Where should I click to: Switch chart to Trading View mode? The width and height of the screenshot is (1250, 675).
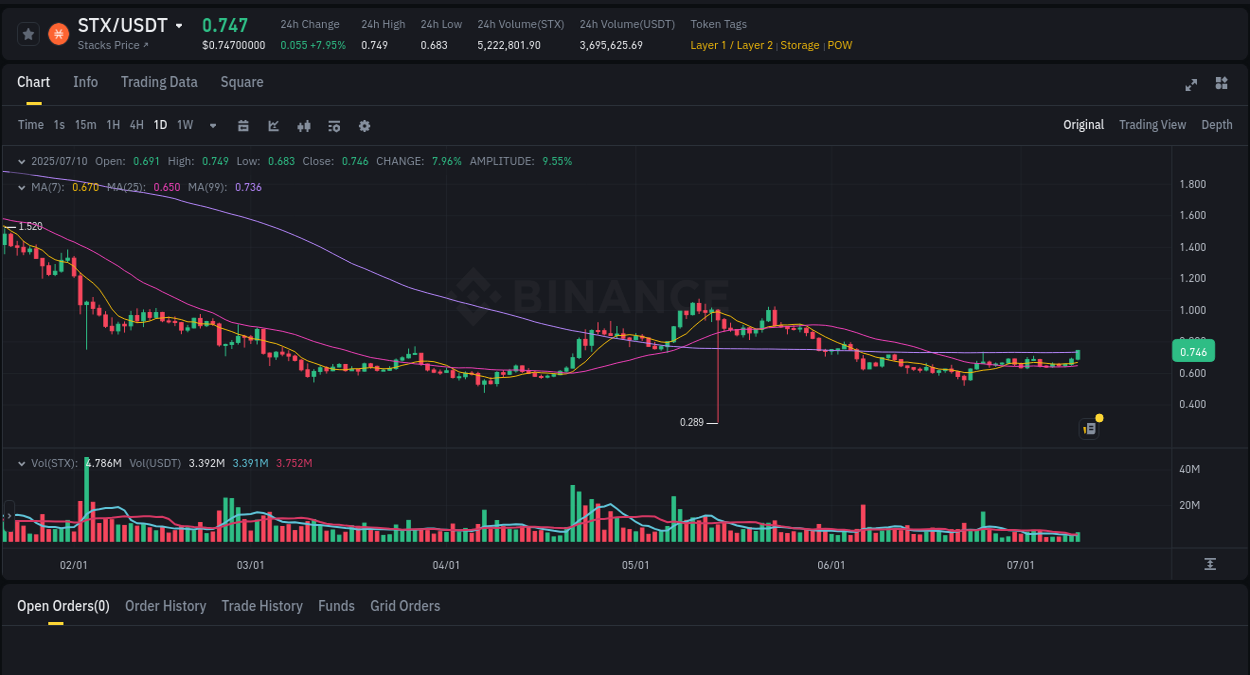(1152, 125)
